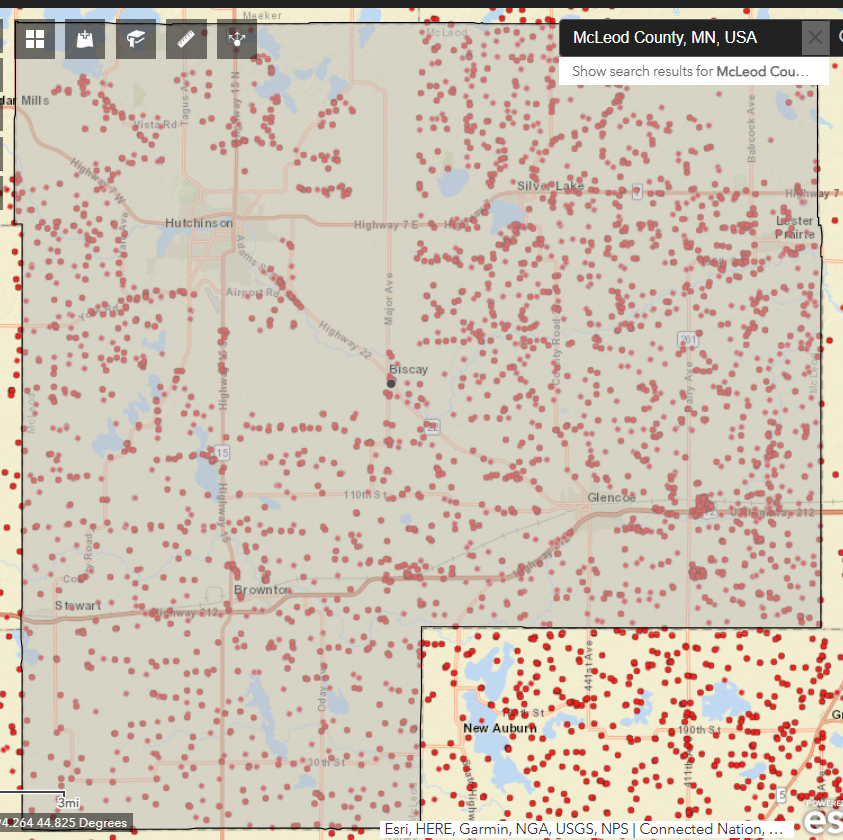Open the graduation cap book widget
The image size is (843, 840).
pos(136,39)
